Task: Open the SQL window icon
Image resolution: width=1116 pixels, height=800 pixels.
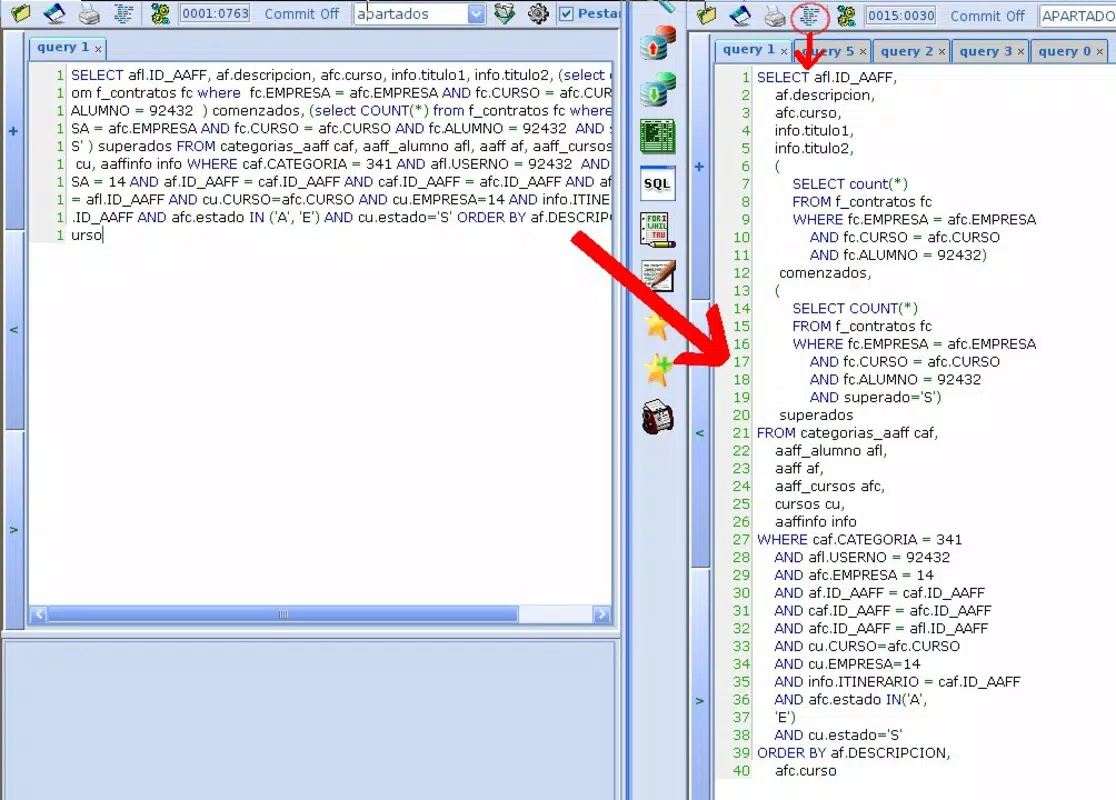Action: point(658,184)
